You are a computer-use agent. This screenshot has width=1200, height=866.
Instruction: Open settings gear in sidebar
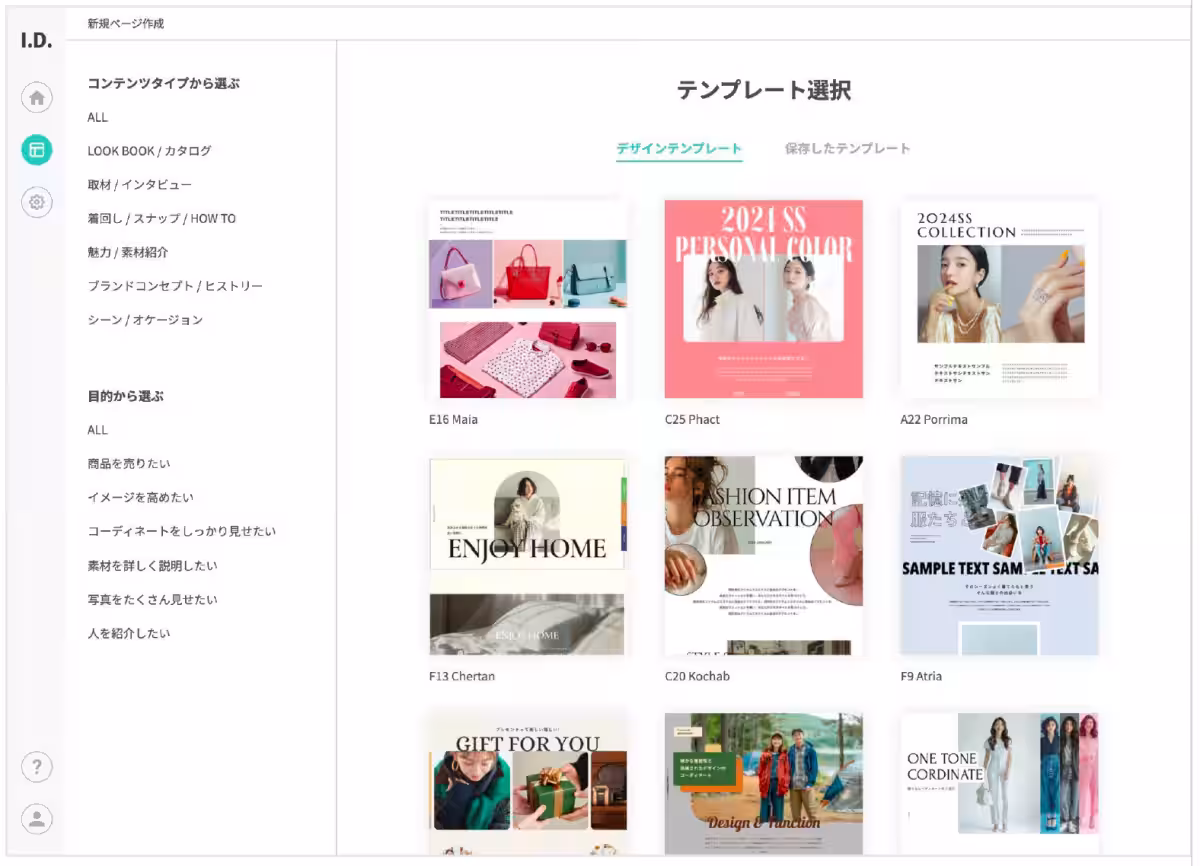[37, 202]
